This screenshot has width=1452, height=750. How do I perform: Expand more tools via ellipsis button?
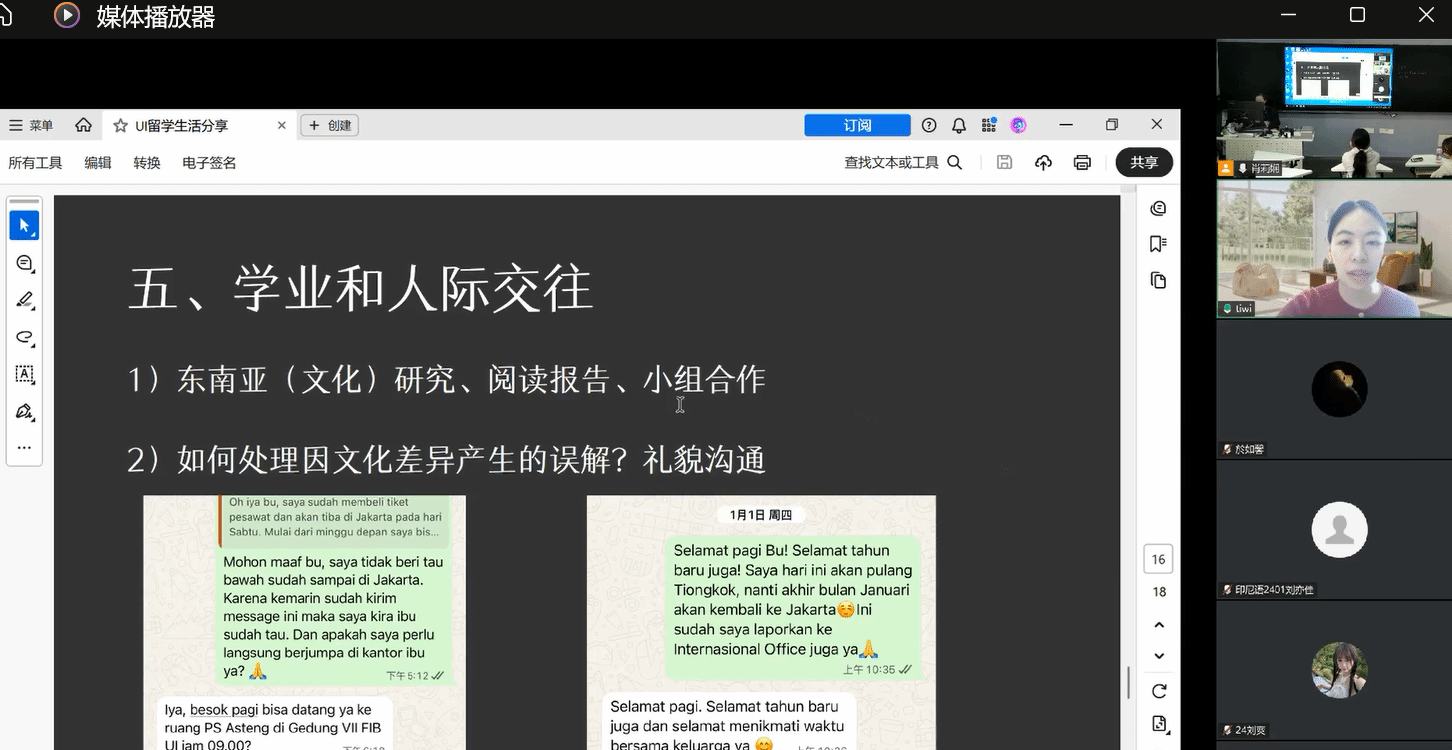[x=24, y=448]
